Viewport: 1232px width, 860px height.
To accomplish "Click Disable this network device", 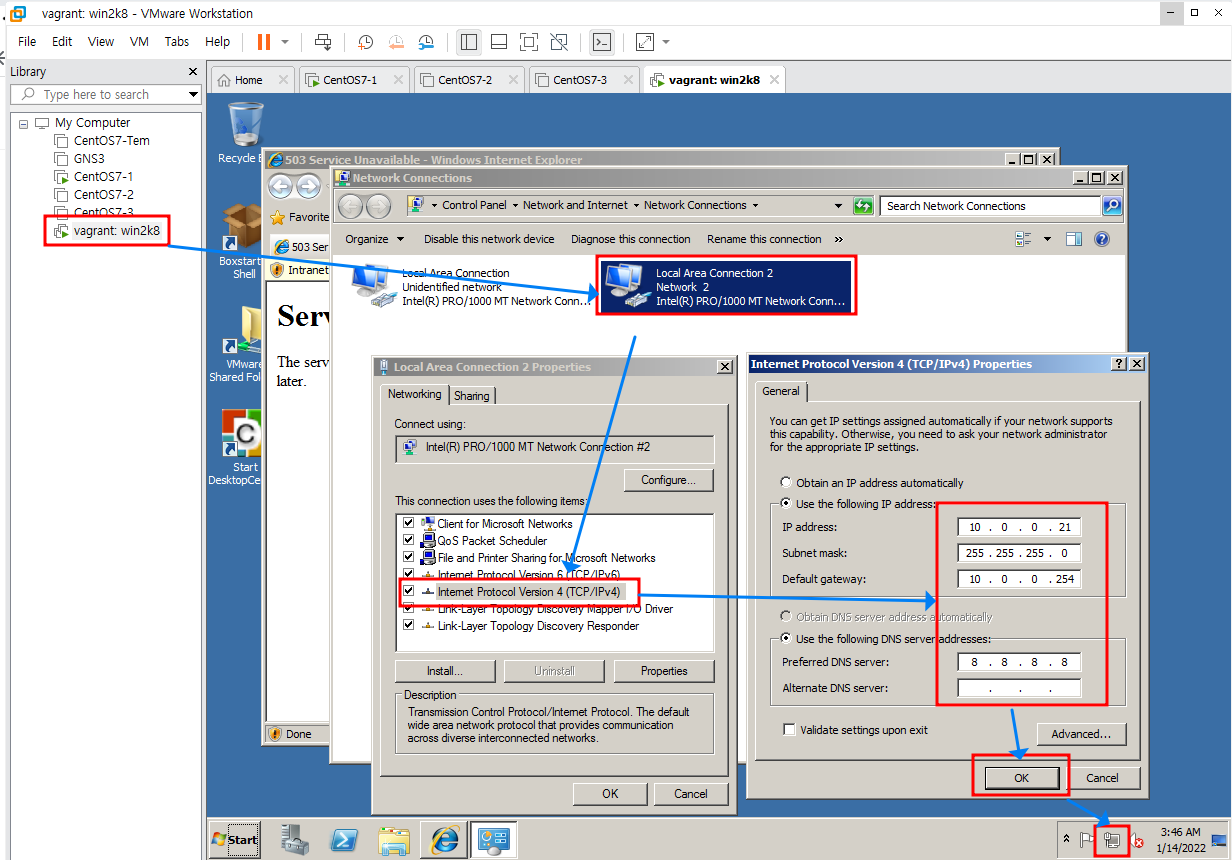I will click(489, 239).
